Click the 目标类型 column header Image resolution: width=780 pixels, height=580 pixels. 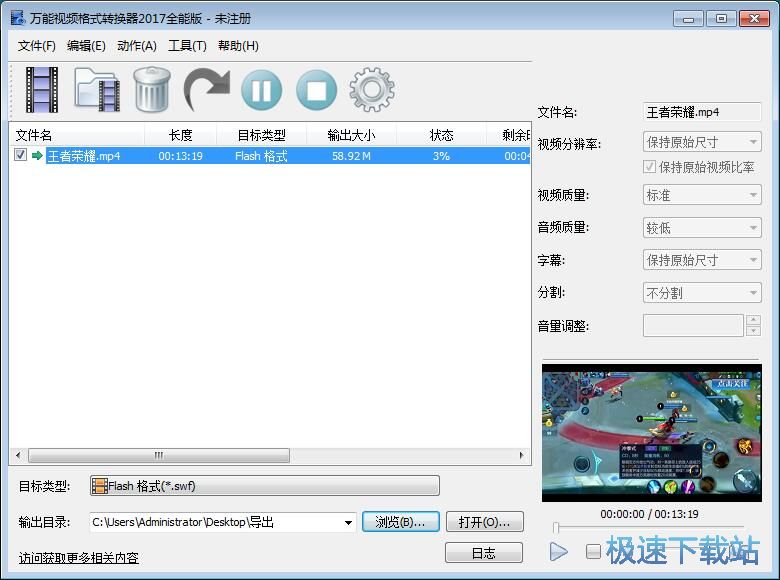(262, 135)
